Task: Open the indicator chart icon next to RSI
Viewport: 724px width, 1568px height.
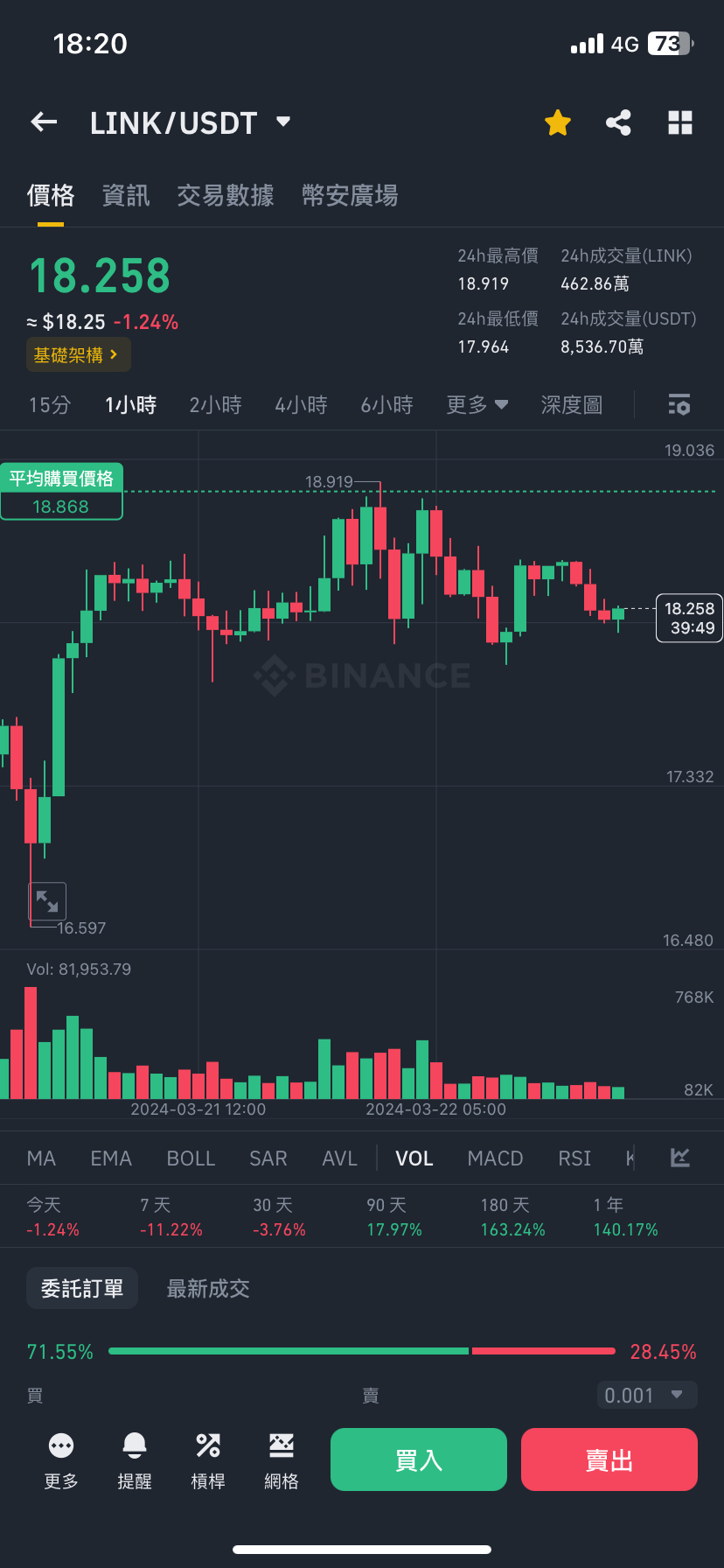Action: 680,1158
